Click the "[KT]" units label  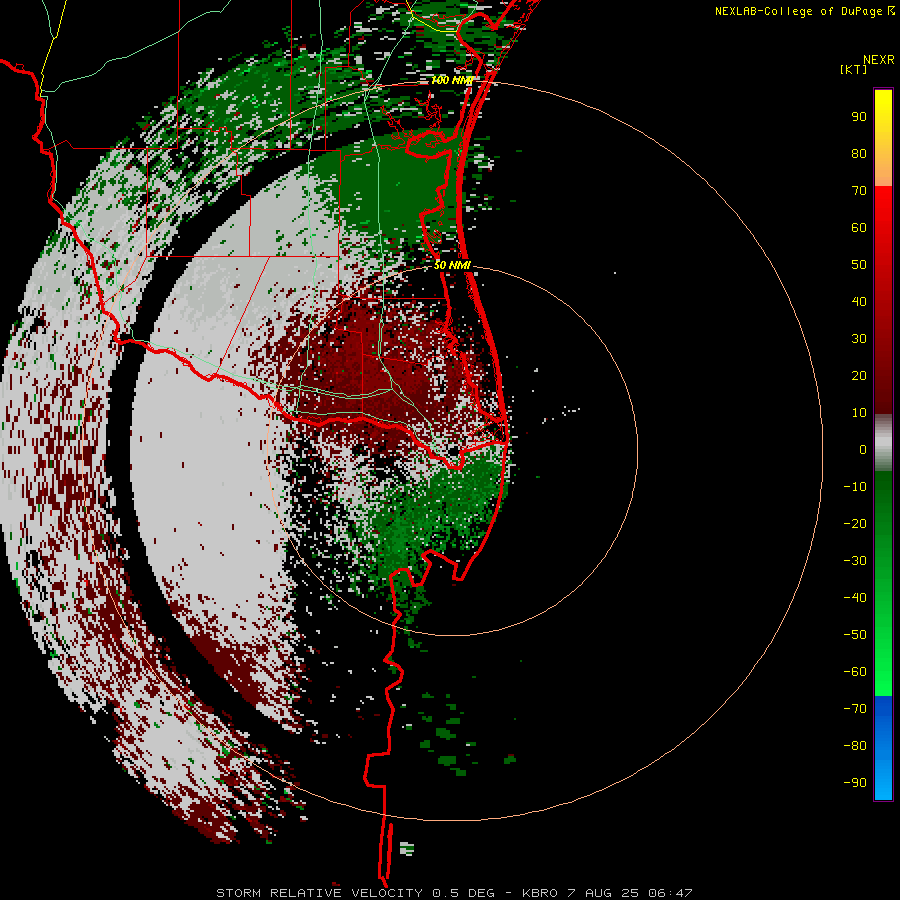coord(854,69)
